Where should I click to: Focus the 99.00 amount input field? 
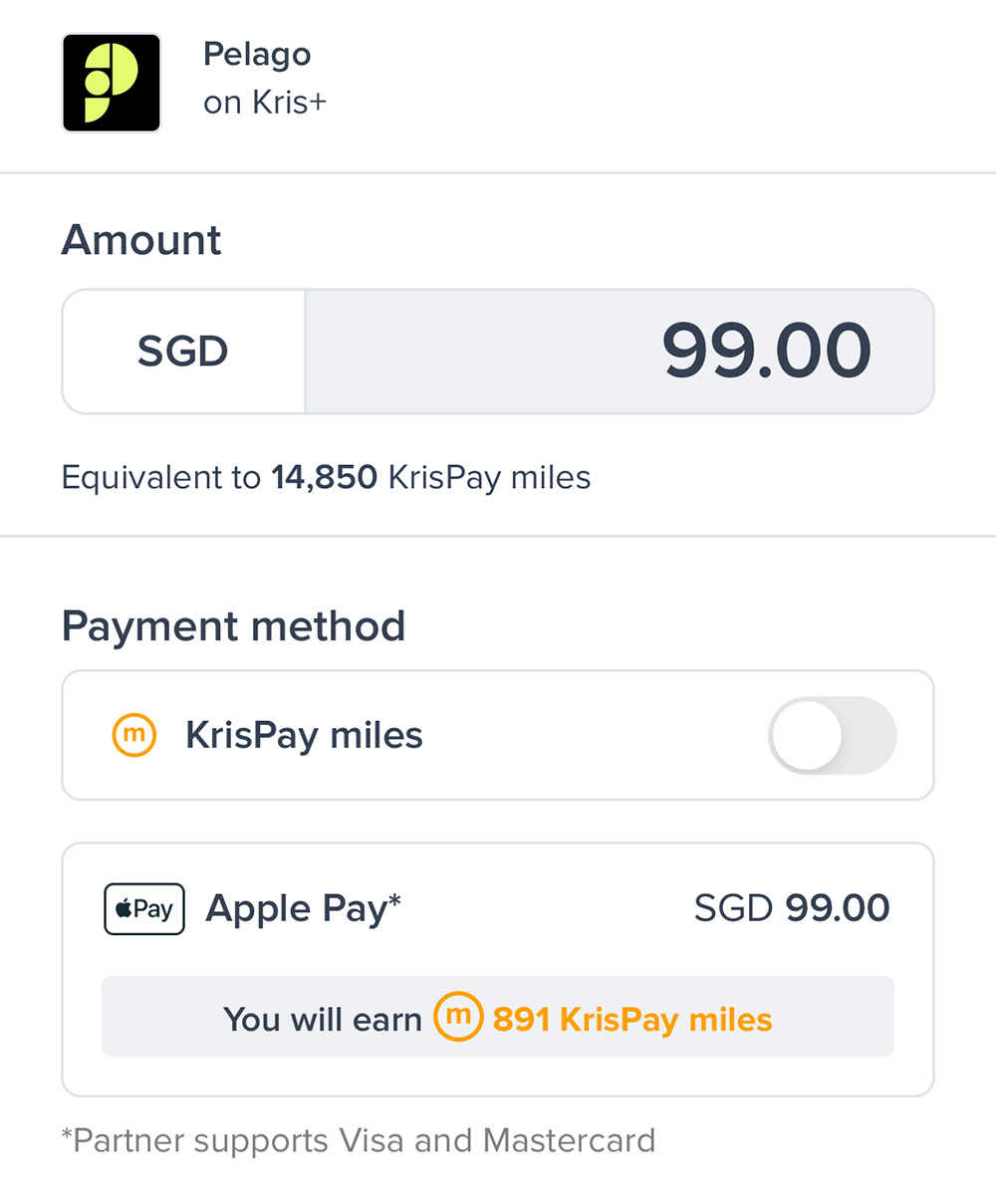(619, 352)
